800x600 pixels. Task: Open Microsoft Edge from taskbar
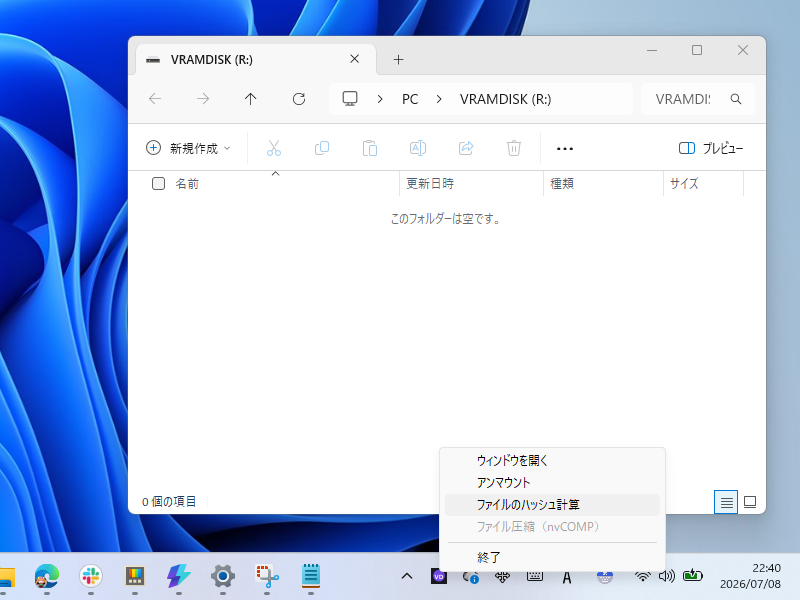pyautogui.click(x=46, y=577)
